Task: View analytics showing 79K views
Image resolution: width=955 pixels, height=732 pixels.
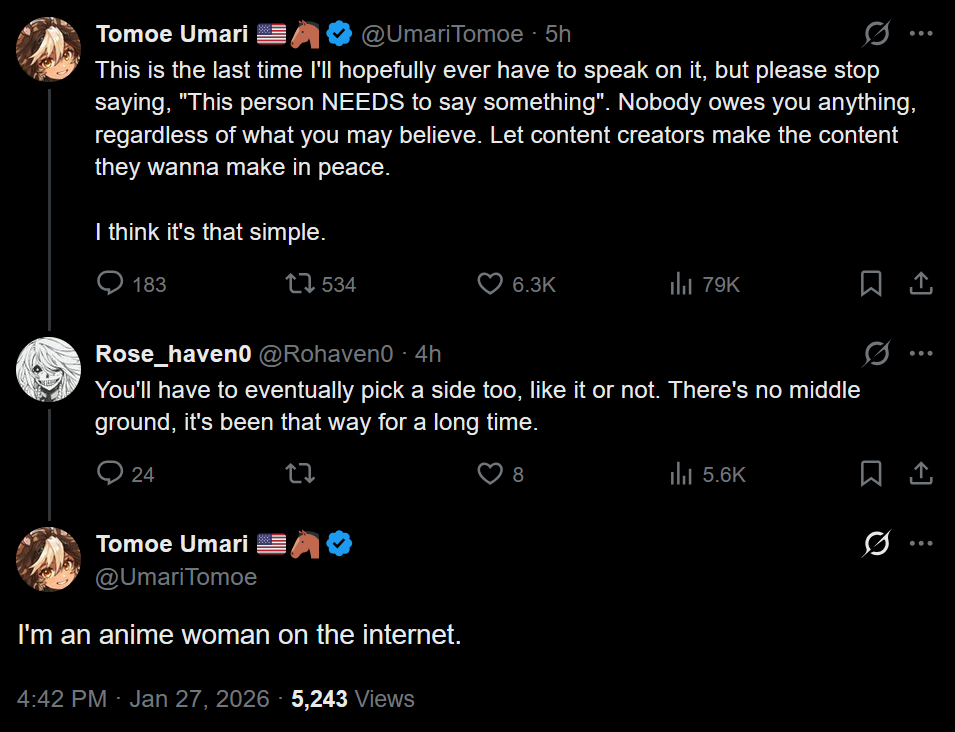Action: [681, 284]
